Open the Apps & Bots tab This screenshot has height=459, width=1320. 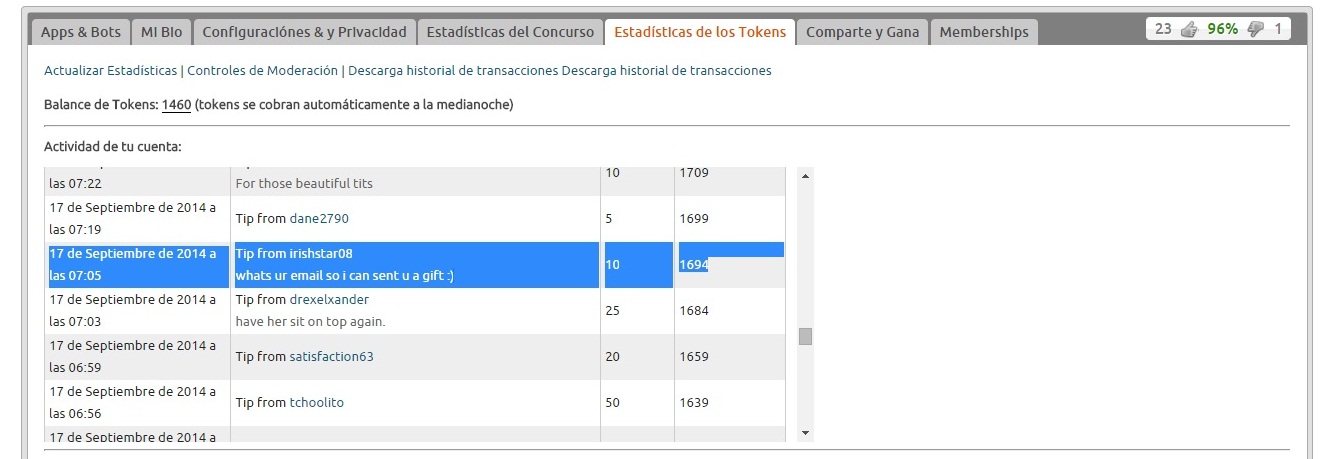[80, 32]
